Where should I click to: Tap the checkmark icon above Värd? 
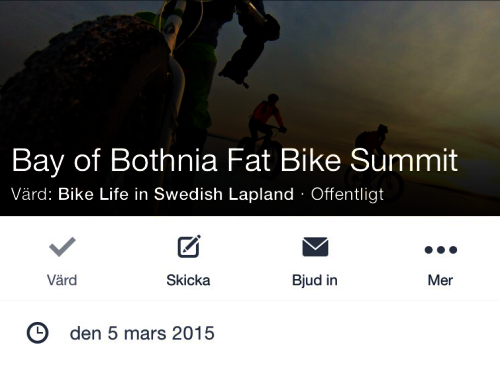click(62, 247)
